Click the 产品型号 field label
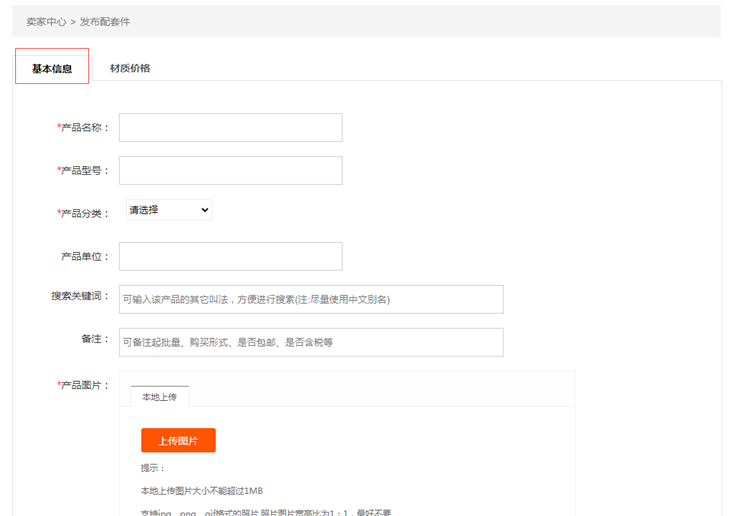The height and width of the screenshot is (516, 750). [x=84, y=171]
